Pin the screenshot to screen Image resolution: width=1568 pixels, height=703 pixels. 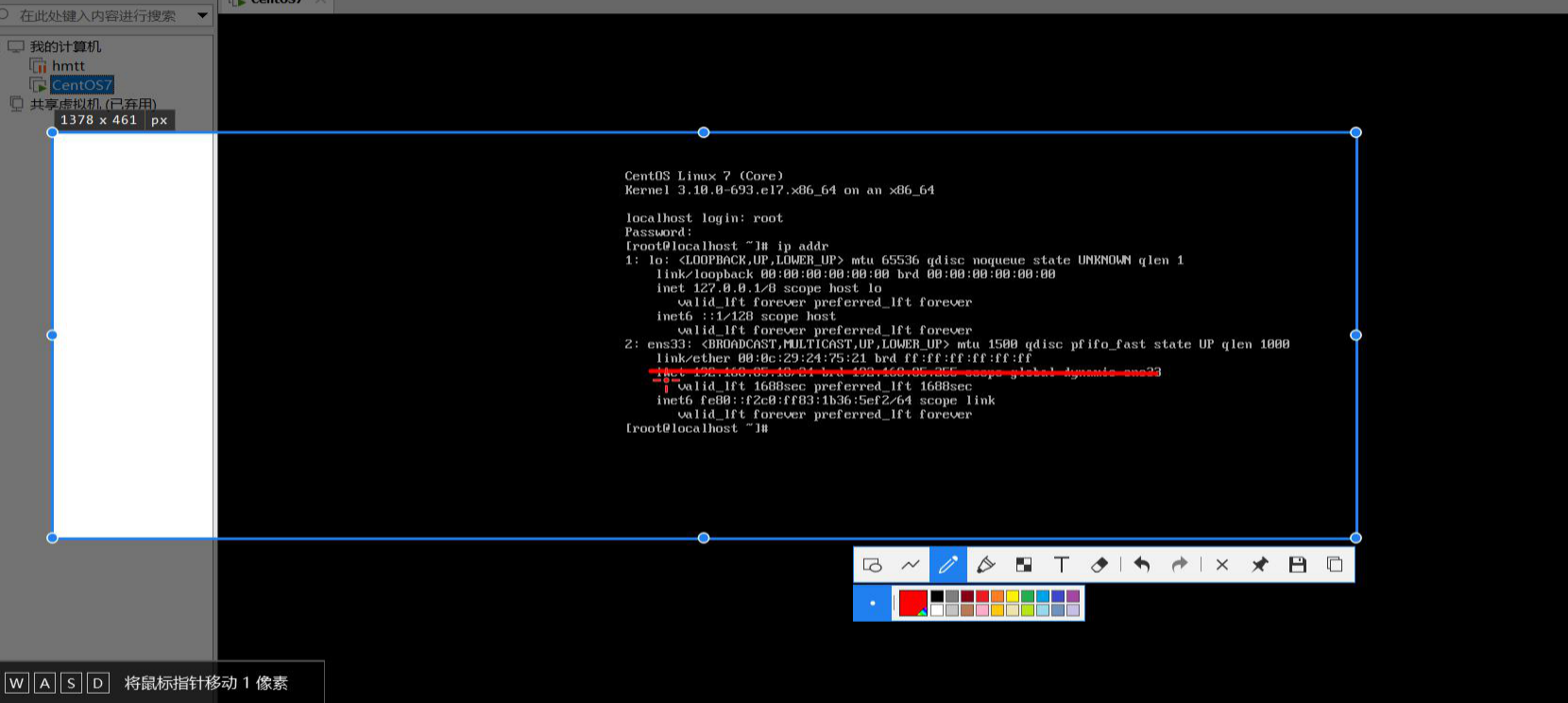1260,564
